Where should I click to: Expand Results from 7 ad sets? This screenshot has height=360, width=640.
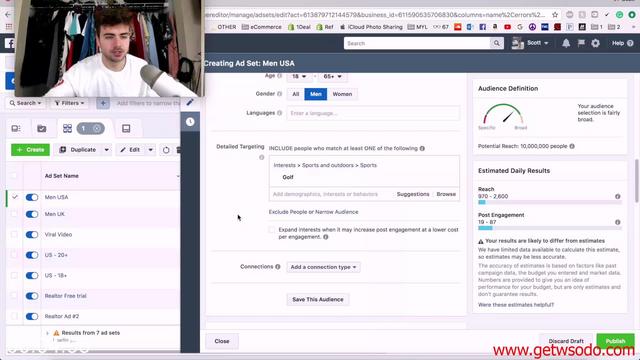[x=47, y=333]
